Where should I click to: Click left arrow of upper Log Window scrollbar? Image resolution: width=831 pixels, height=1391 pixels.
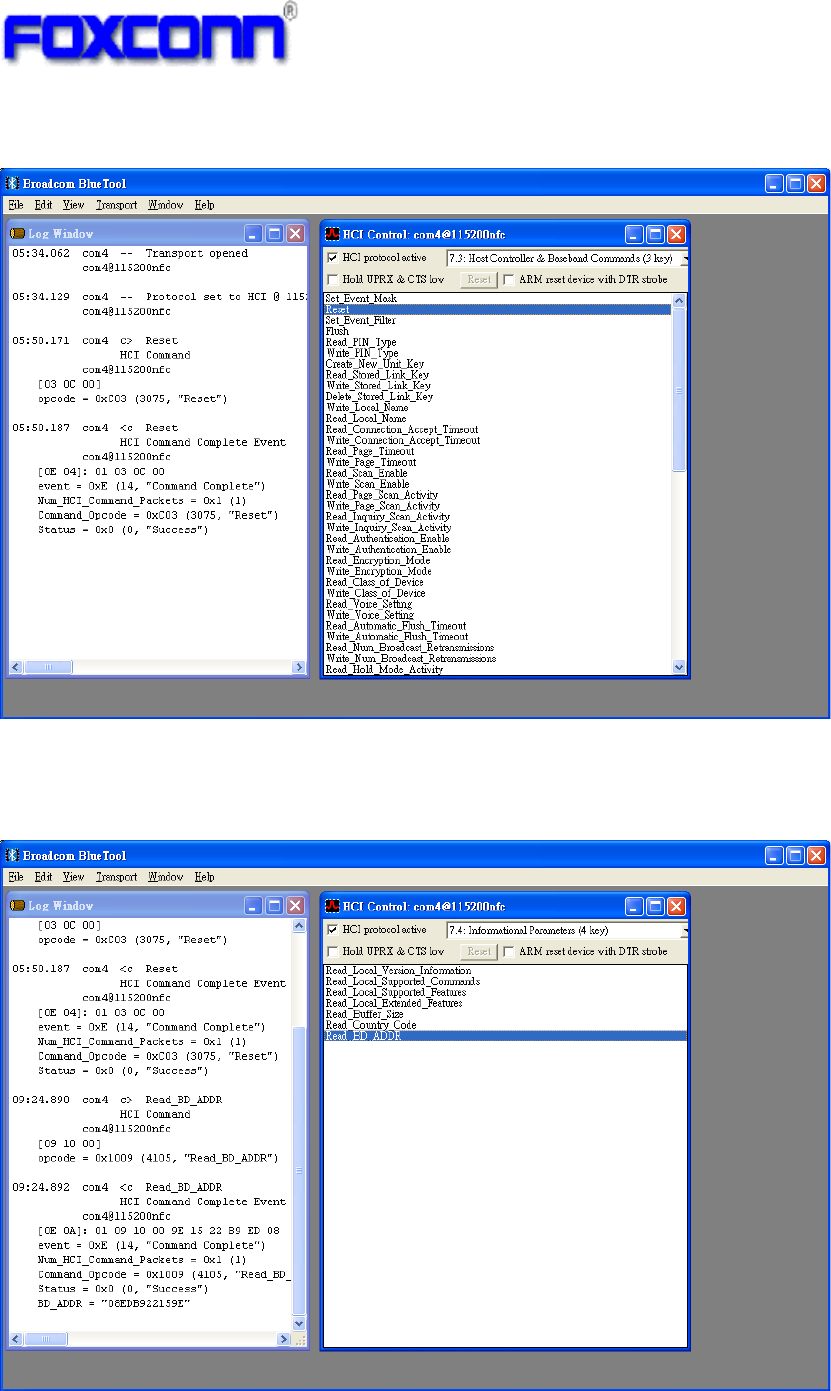coord(16,667)
